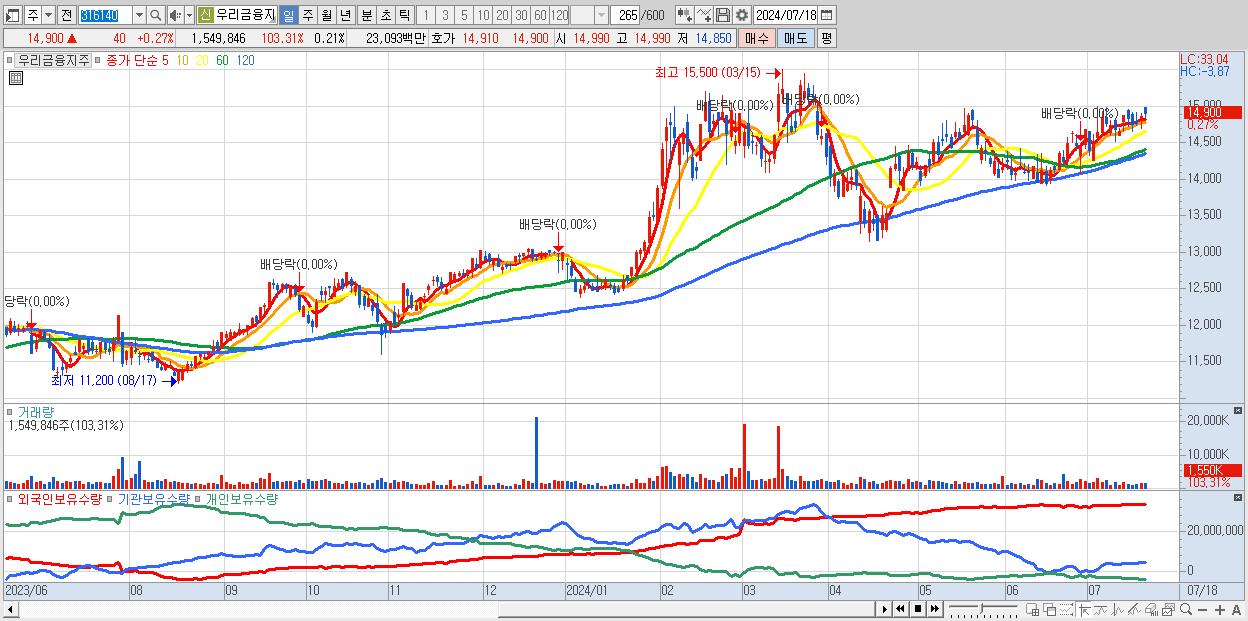Open stock search with magnifier icon

click(155, 15)
